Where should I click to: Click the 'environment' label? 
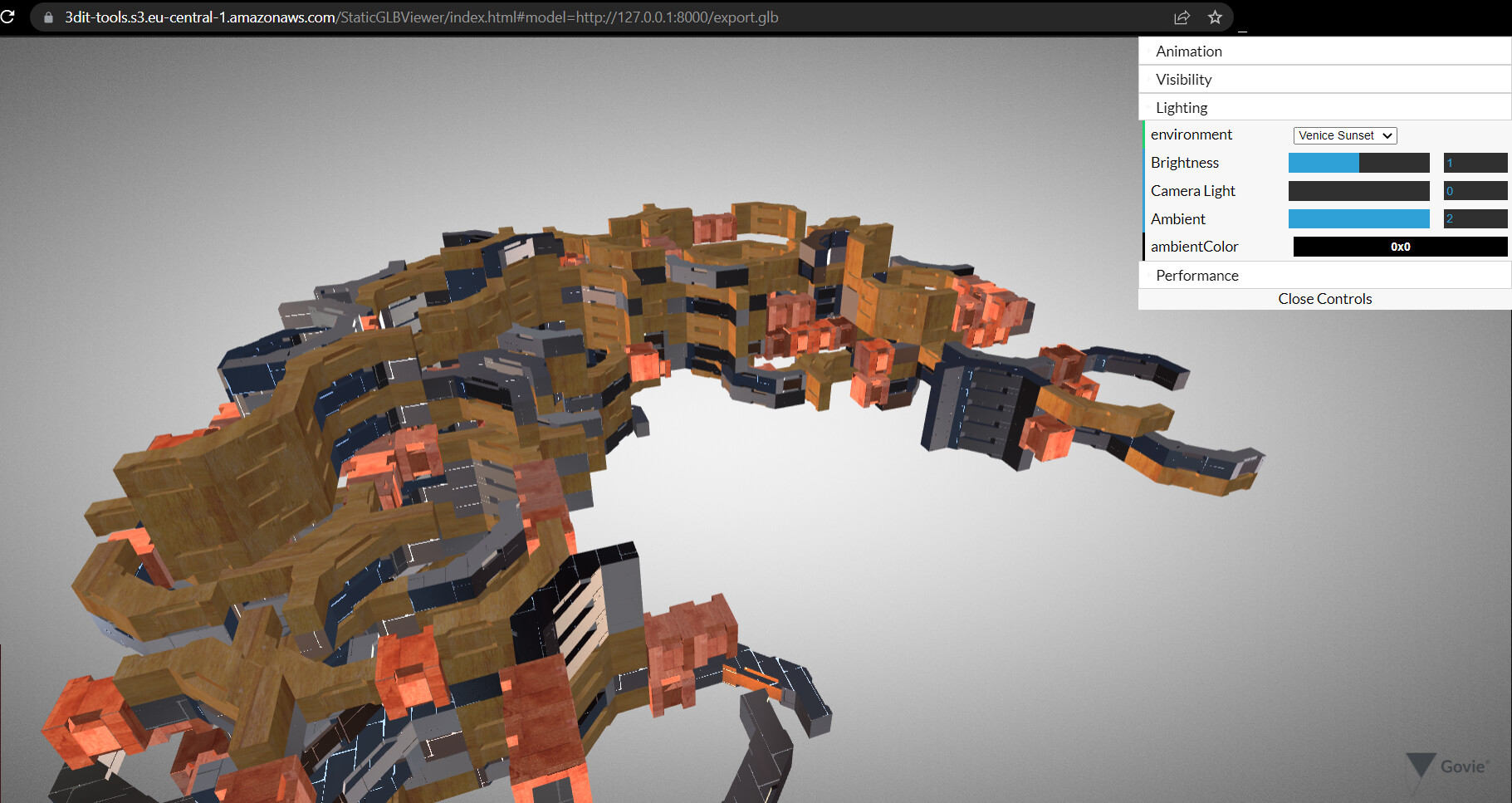pyautogui.click(x=1191, y=135)
